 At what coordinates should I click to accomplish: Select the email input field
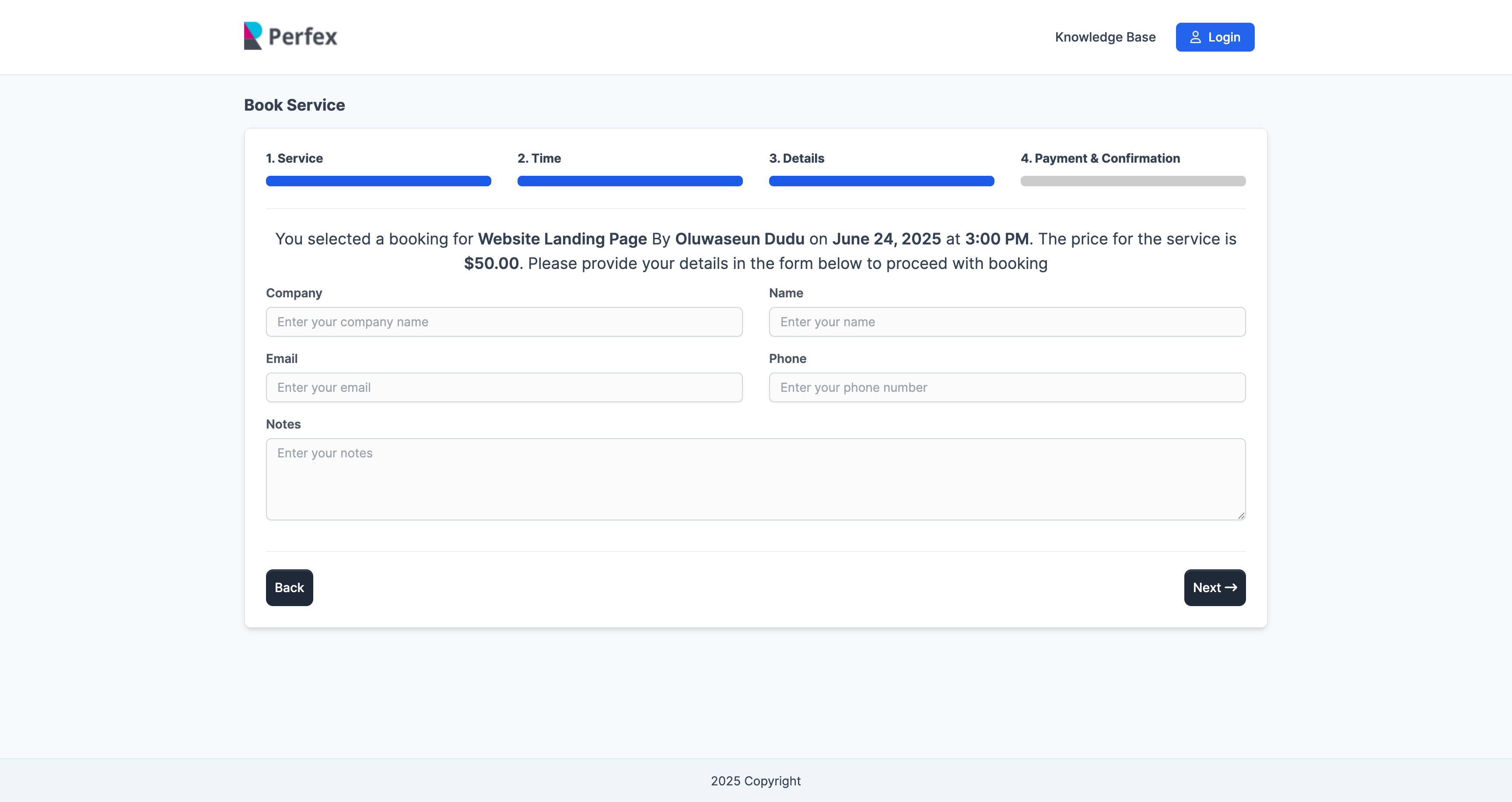504,387
